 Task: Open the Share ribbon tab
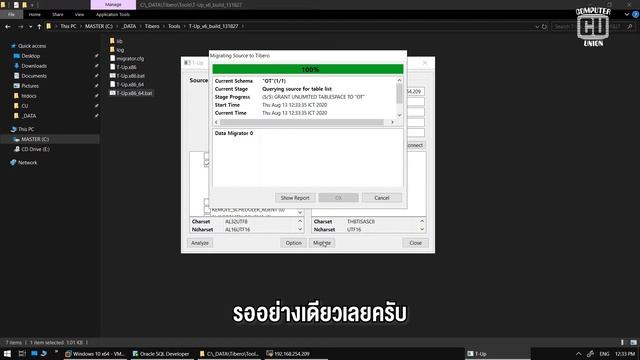pyautogui.click(x=58, y=14)
